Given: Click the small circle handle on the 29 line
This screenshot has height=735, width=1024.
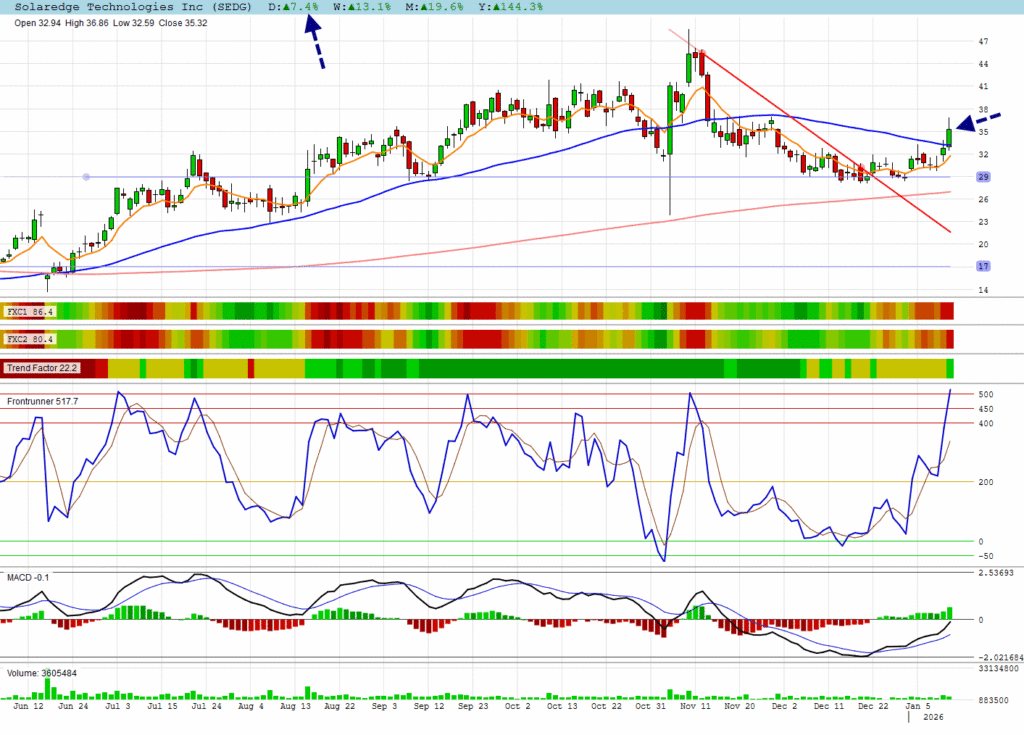Looking at the screenshot, I should coord(86,177).
